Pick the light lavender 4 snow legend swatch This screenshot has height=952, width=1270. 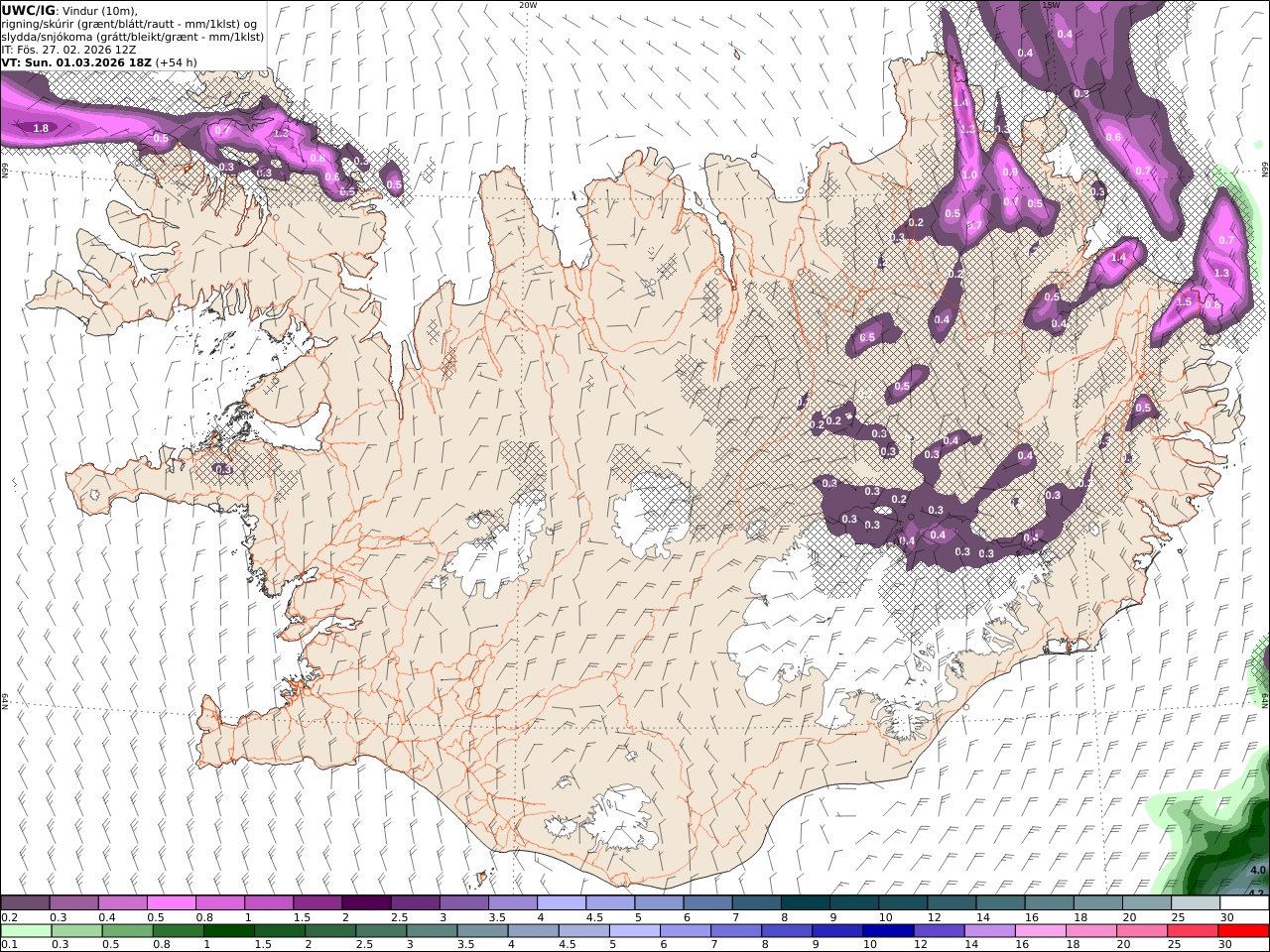561,903
